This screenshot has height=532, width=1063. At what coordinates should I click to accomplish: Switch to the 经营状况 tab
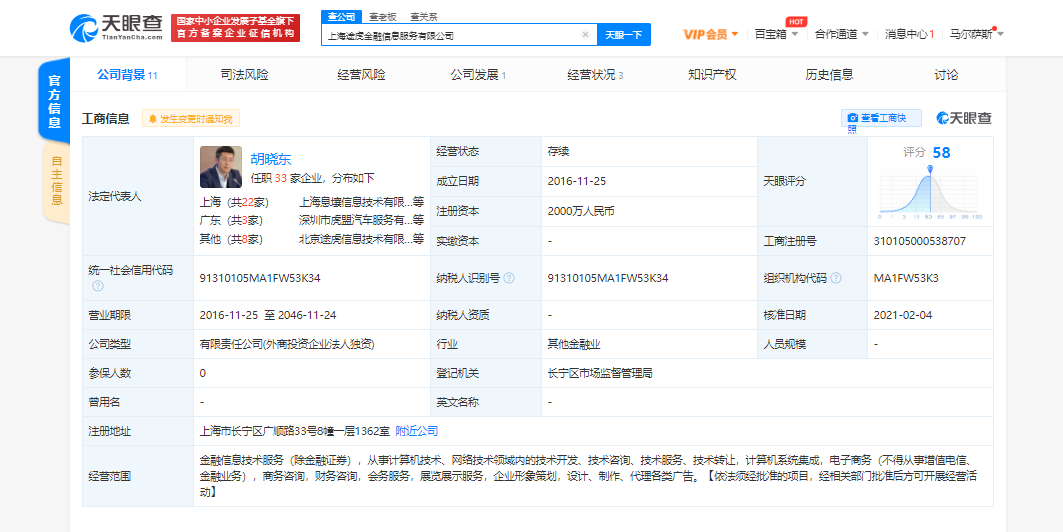click(595, 75)
